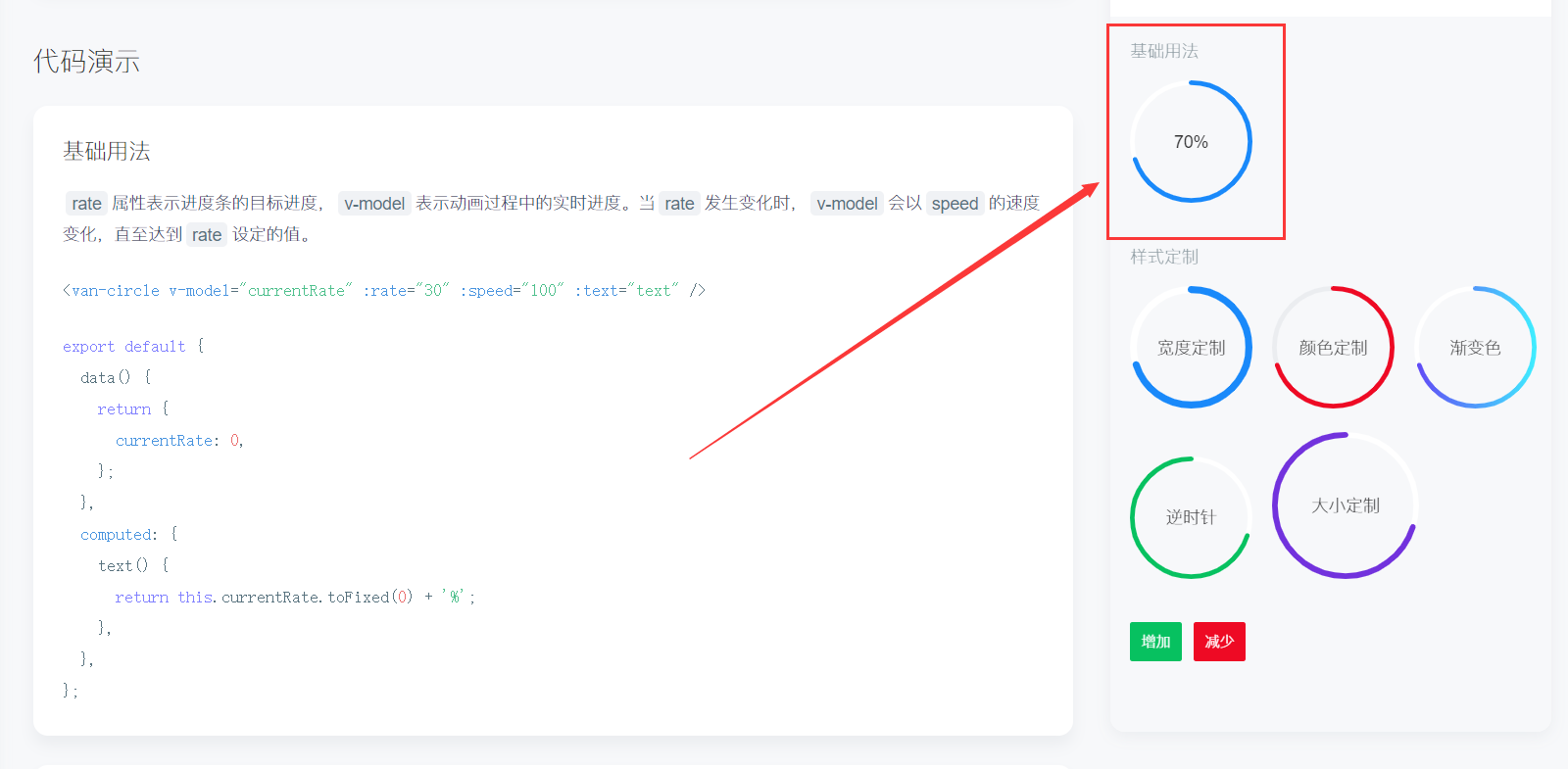This screenshot has height=769, width=1568.
Task: Click the 'text() {' code line
Action: pyautogui.click(x=133, y=565)
